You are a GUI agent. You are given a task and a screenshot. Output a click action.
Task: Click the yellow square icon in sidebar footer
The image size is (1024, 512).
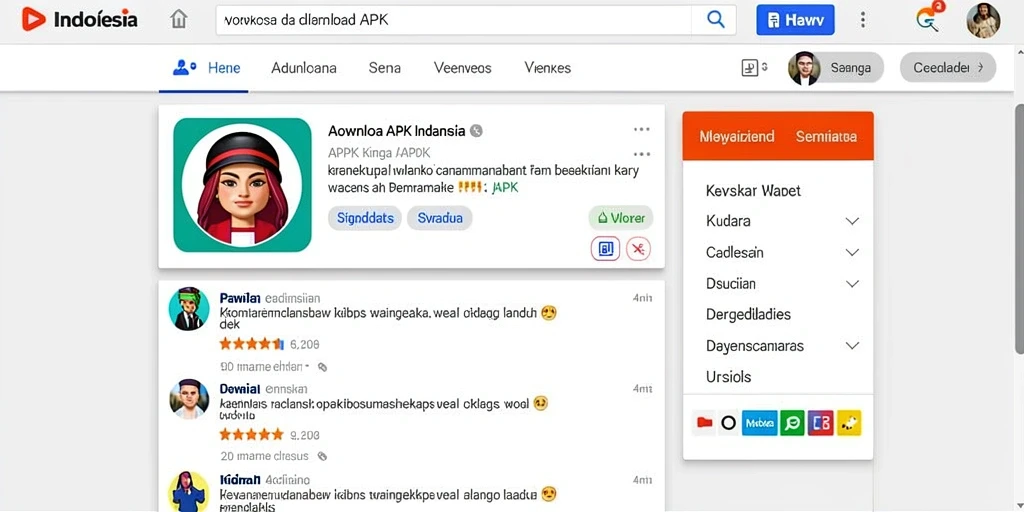coord(849,423)
